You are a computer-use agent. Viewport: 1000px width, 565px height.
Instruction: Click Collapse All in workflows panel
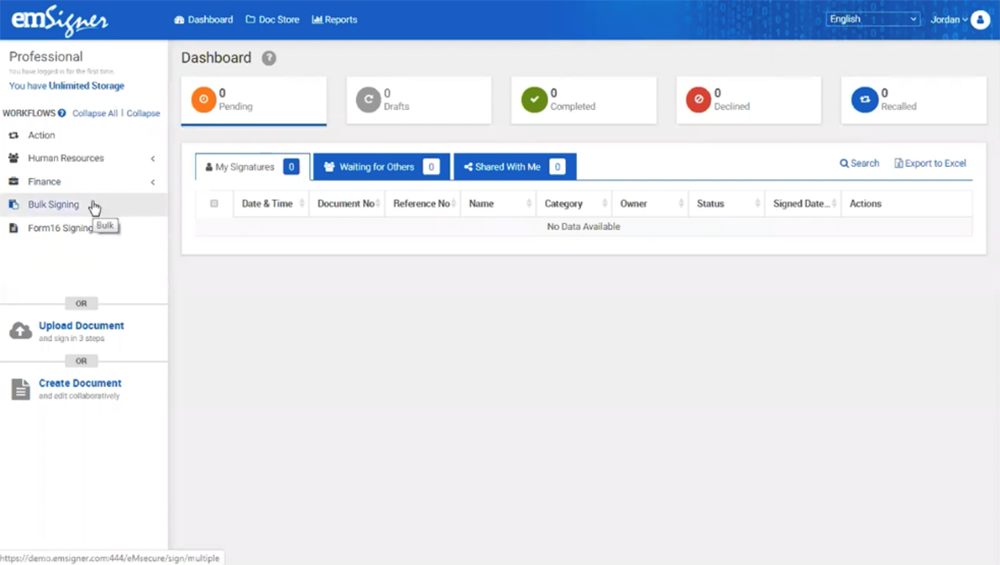point(95,113)
